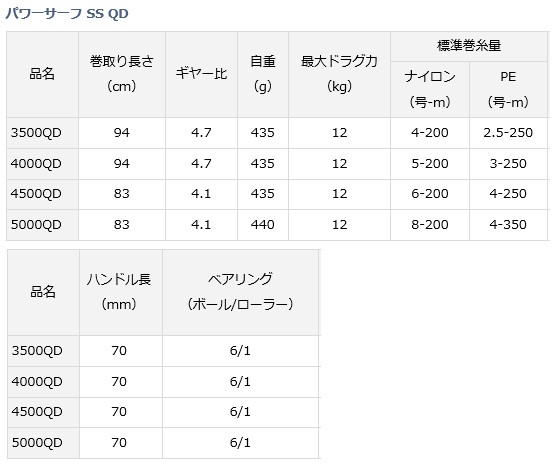Screen dimensions: 554x467
Task: Click the ハンドル長 (mm) column header
Action: (x=121, y=292)
